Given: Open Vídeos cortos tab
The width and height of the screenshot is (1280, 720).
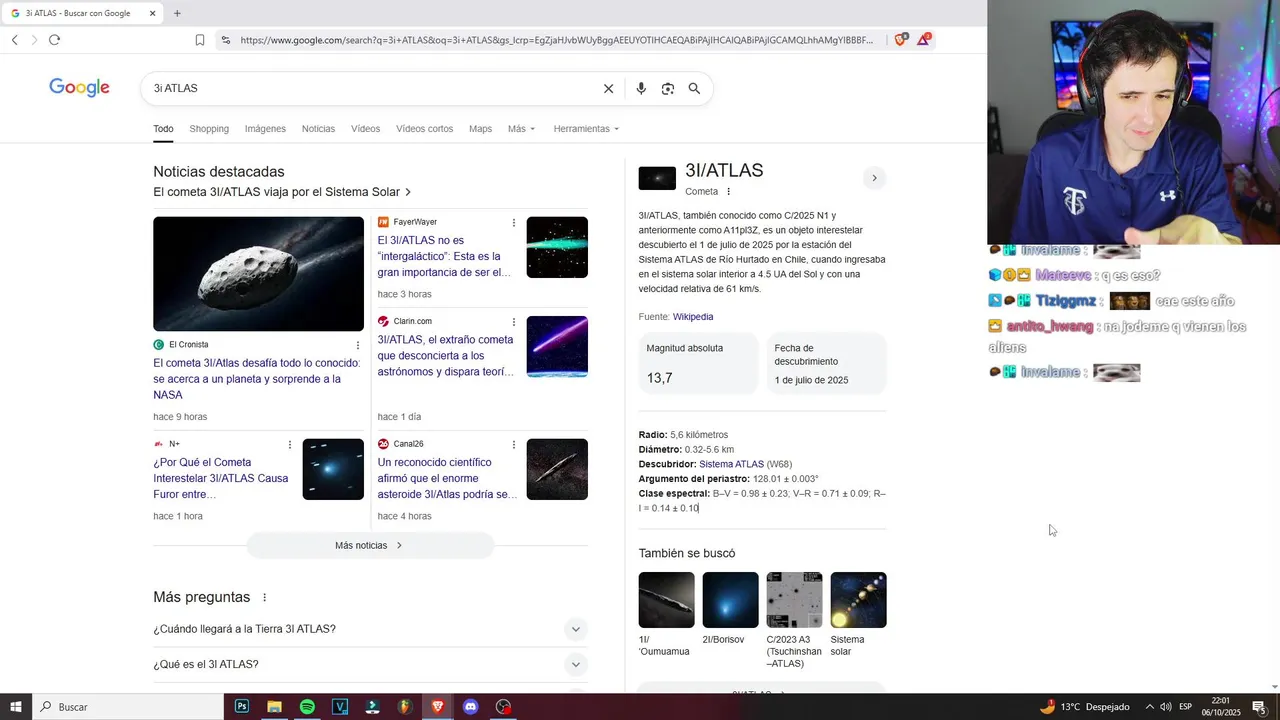Looking at the screenshot, I should pos(424,129).
